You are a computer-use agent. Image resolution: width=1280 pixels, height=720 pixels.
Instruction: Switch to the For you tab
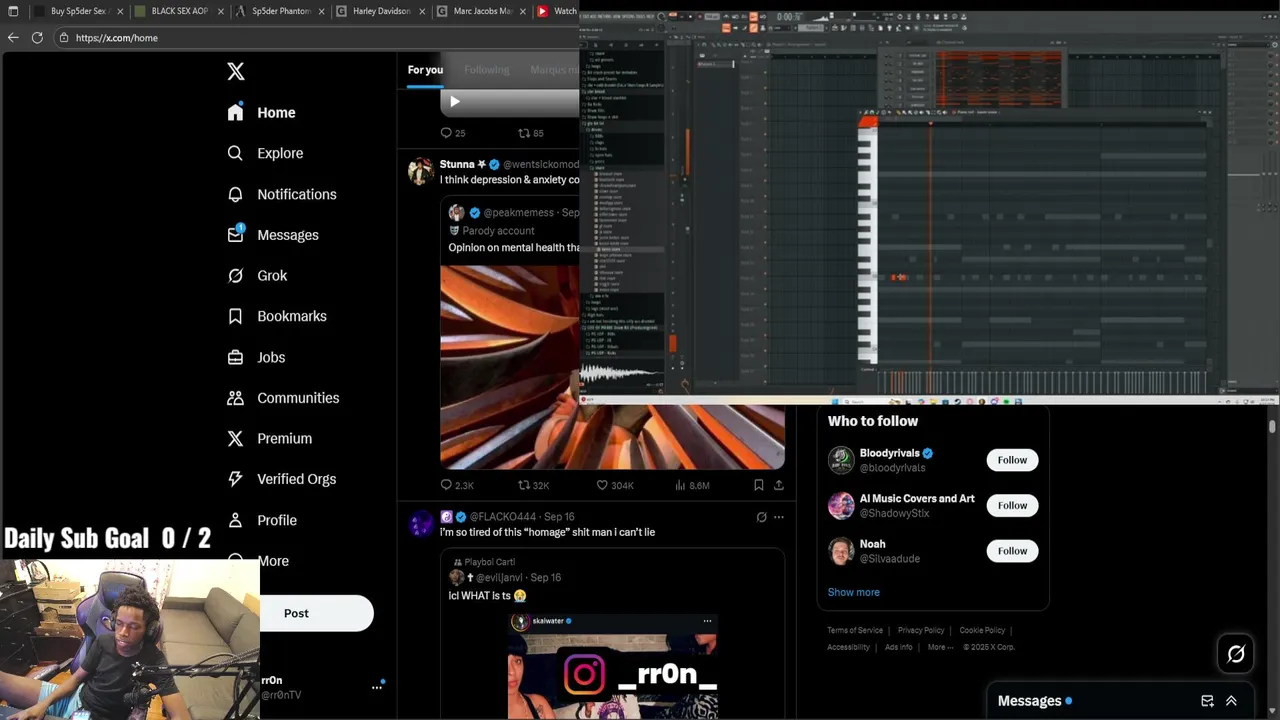point(425,69)
